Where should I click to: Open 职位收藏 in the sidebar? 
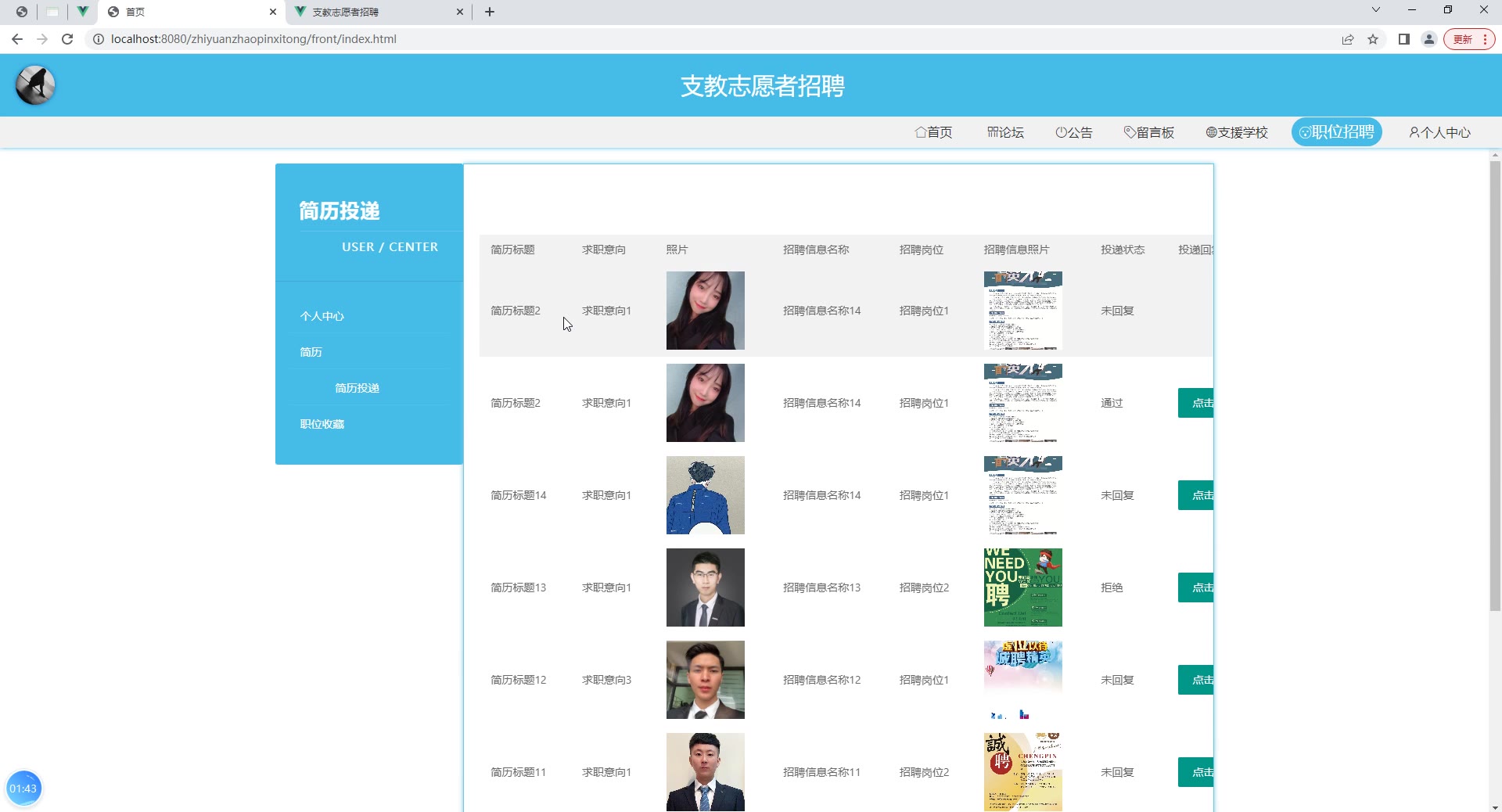click(x=322, y=424)
